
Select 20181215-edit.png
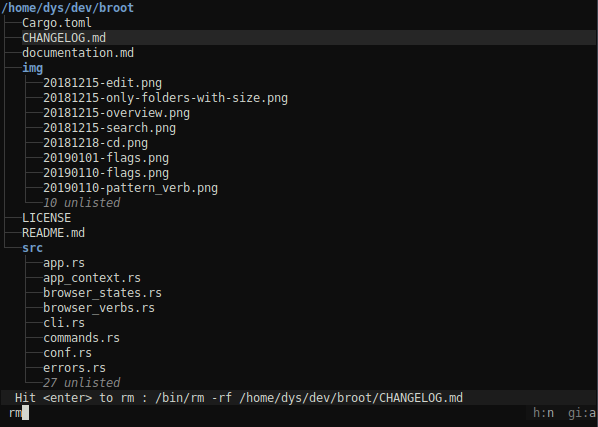(103, 83)
